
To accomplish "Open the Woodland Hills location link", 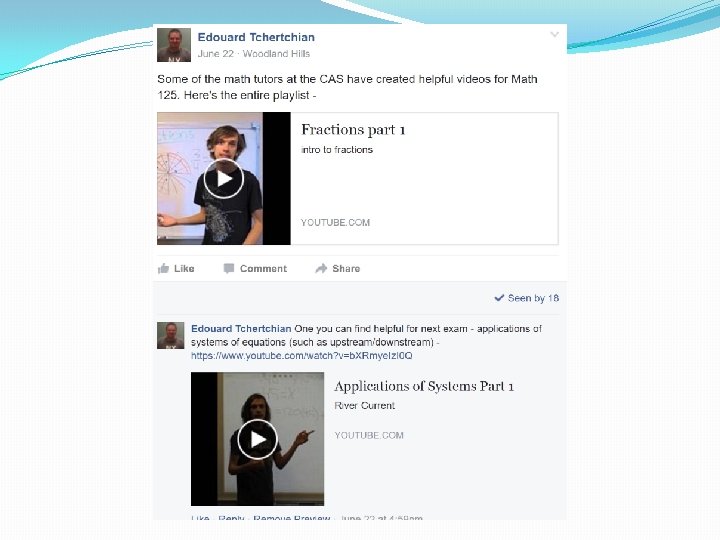I will point(276,54).
